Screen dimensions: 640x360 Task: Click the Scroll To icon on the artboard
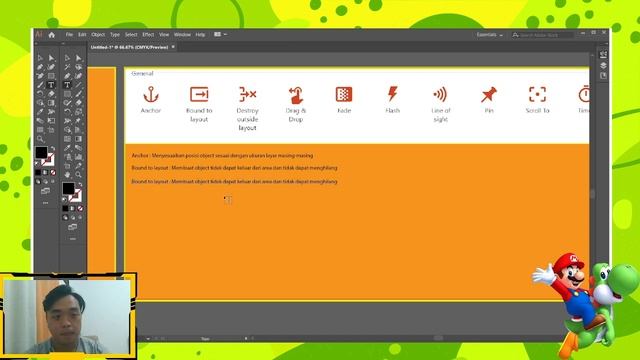click(537, 94)
